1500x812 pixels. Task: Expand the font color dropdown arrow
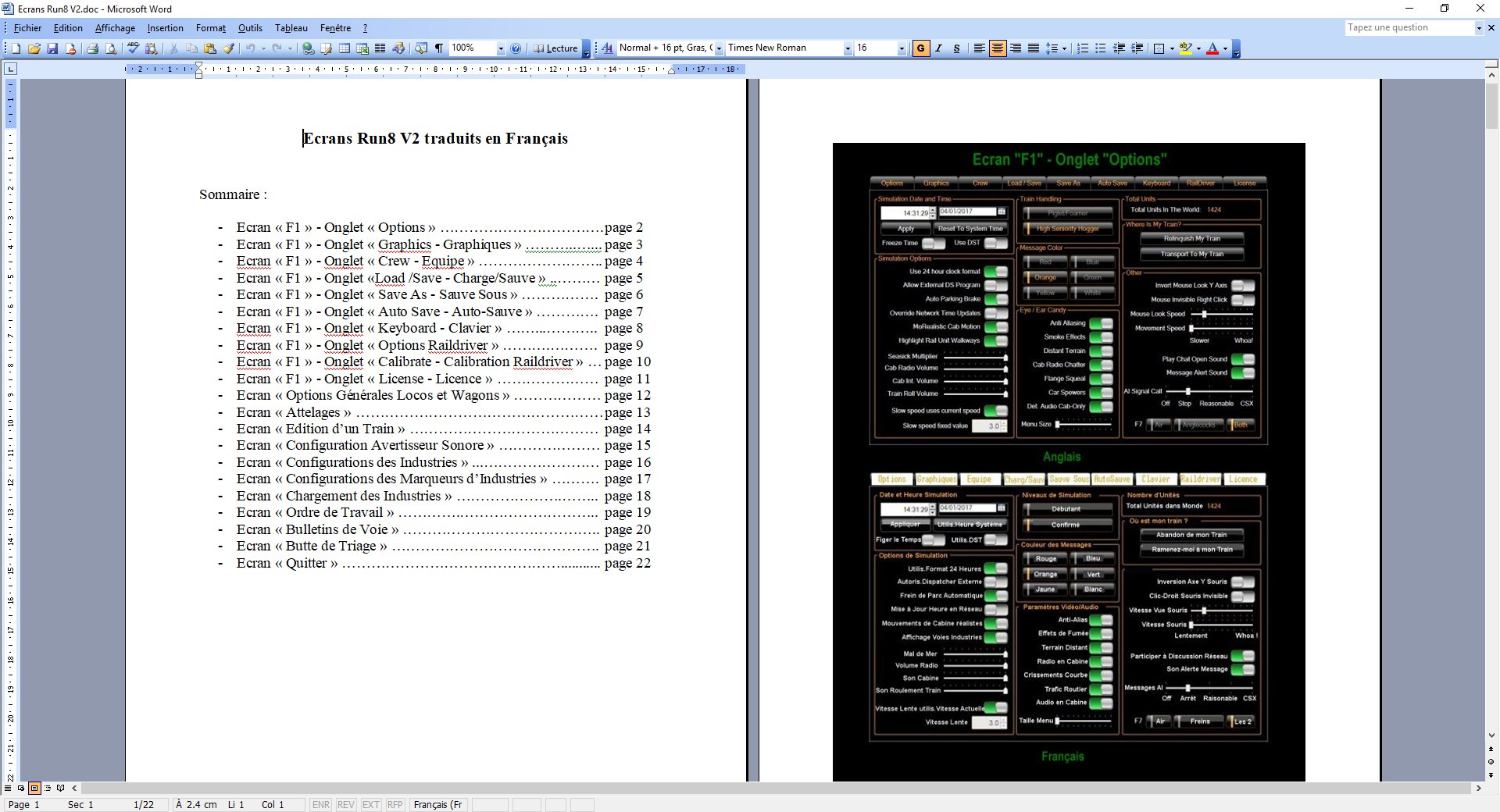(1225, 48)
